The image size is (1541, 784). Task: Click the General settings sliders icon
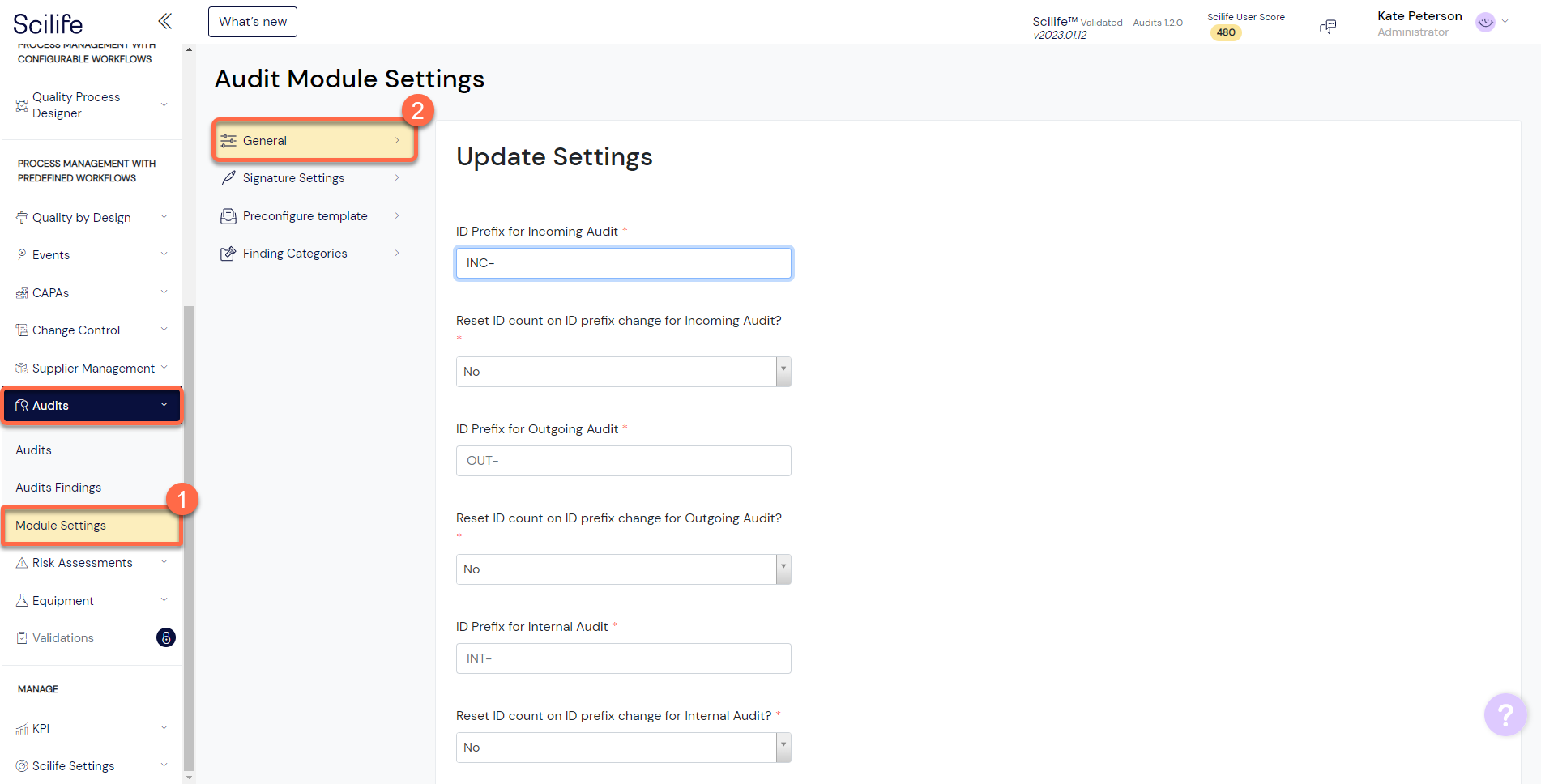click(x=228, y=141)
